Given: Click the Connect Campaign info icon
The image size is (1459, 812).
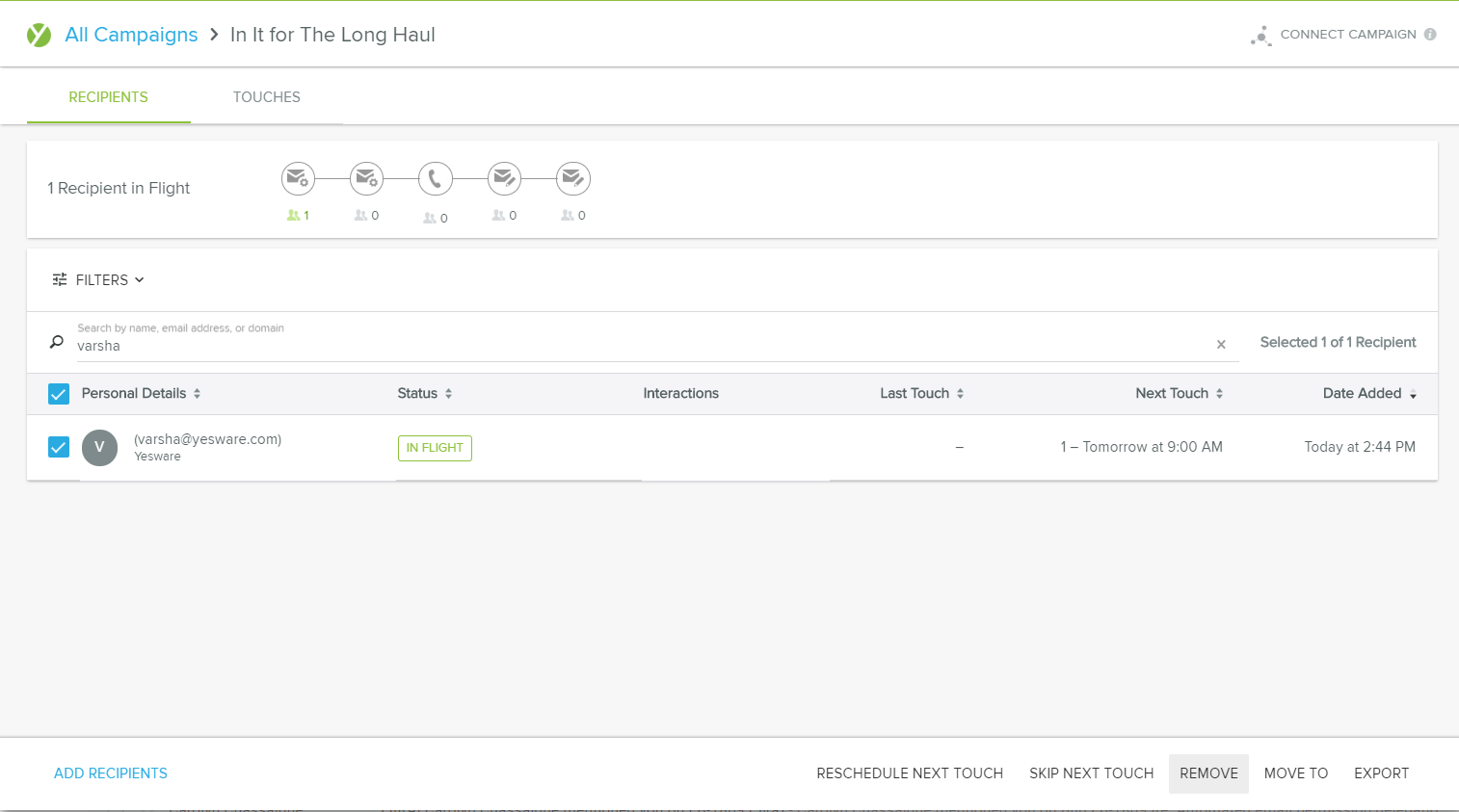Looking at the screenshot, I should 1430,35.
